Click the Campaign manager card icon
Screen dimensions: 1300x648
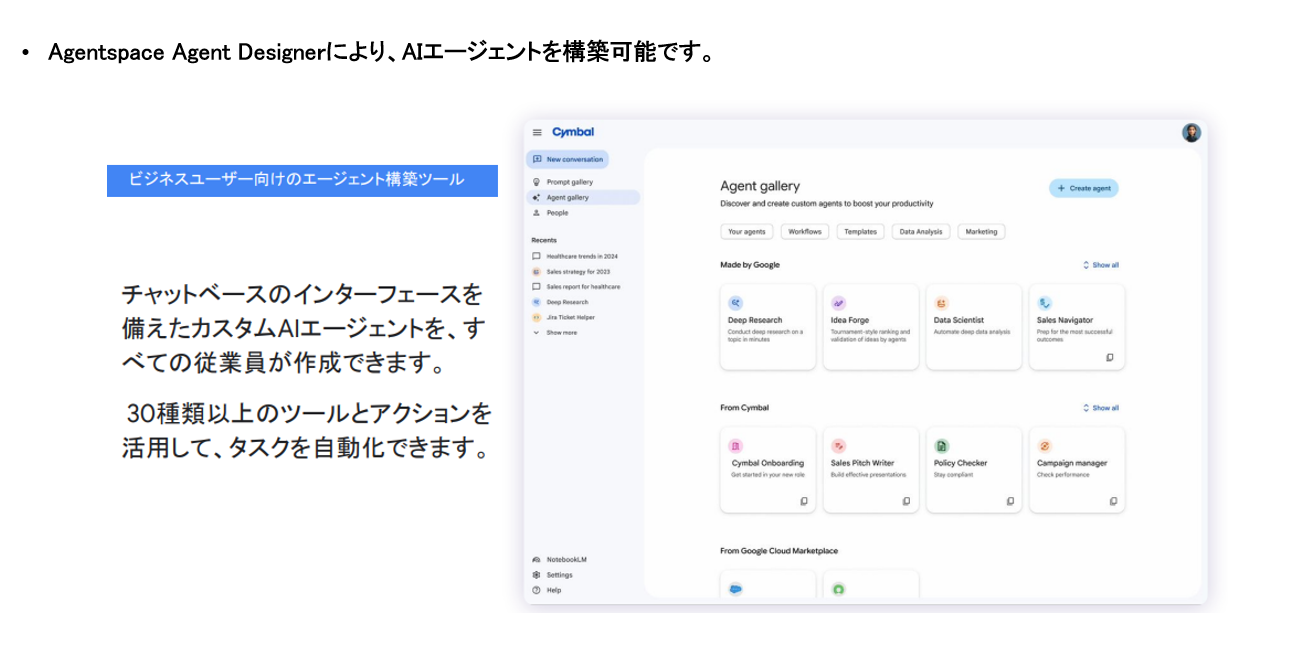(1045, 446)
